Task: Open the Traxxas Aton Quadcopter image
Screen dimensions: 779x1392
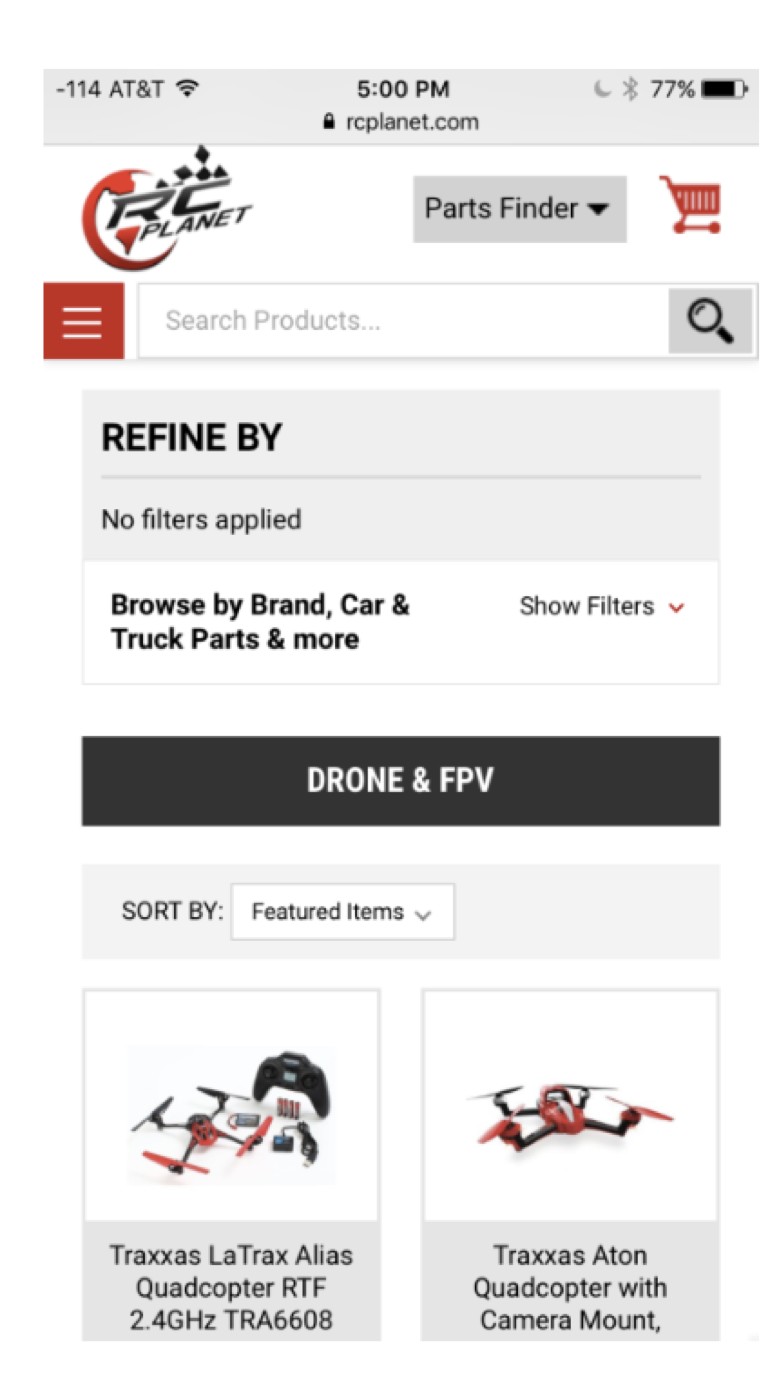Action: coord(569,1105)
